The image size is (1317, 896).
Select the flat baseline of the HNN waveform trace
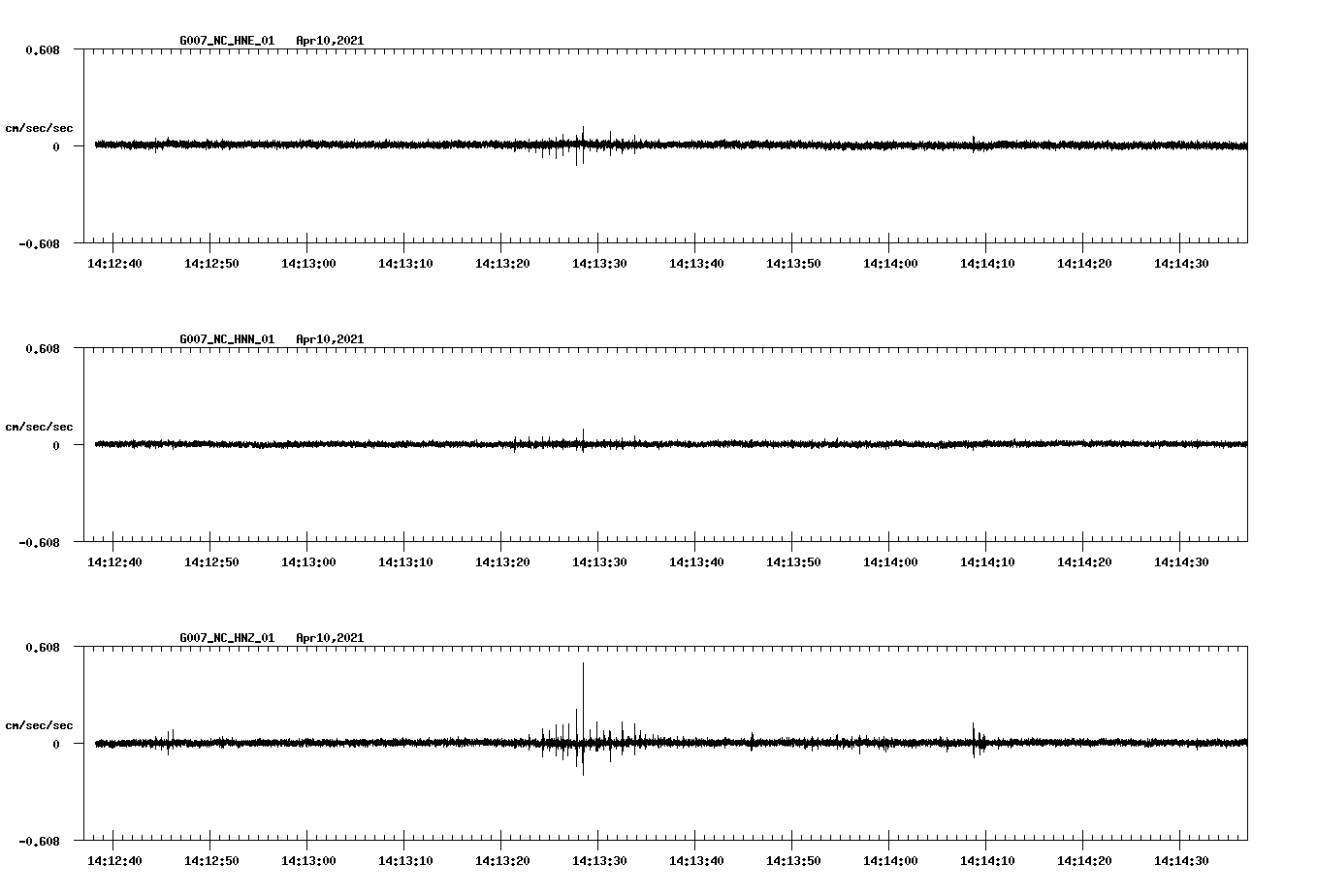click(291, 446)
